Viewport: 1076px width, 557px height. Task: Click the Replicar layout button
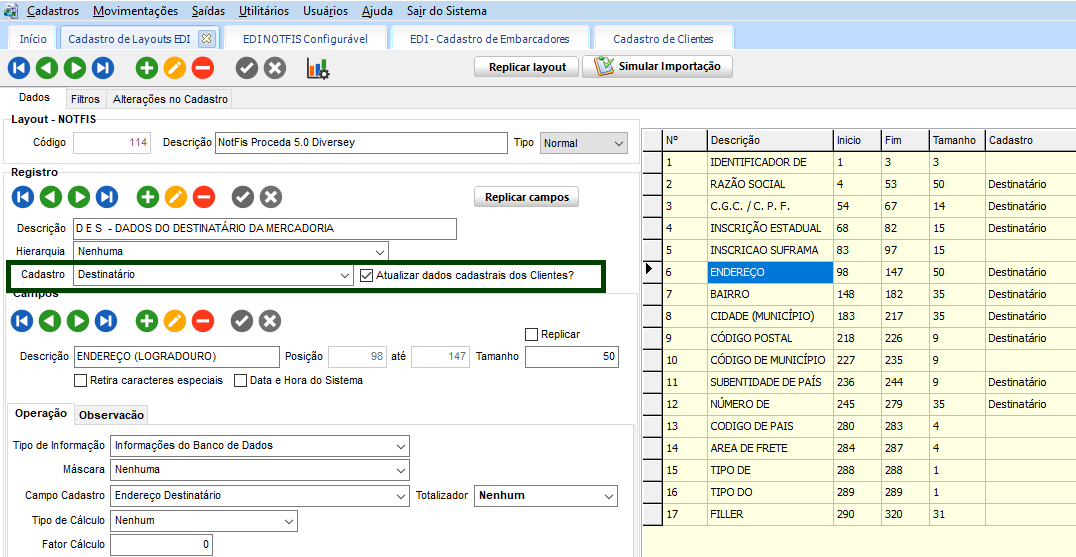click(x=527, y=67)
